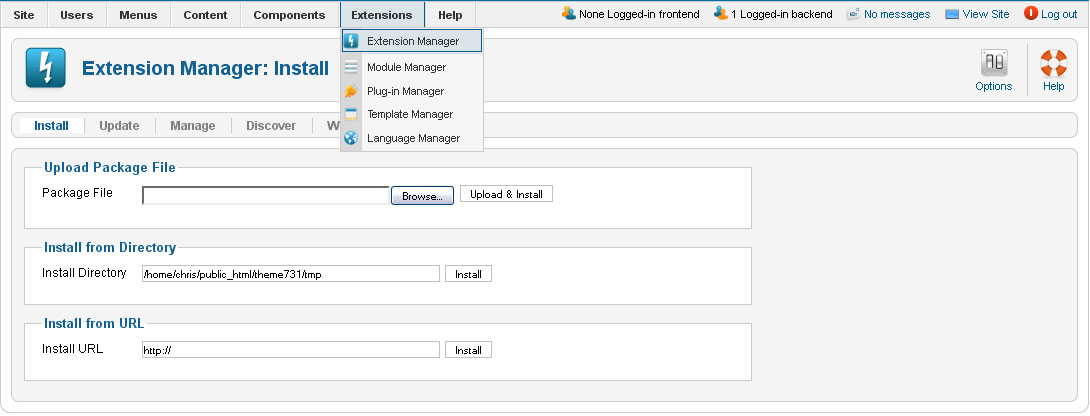Open Language Manager menu entry

(412, 138)
